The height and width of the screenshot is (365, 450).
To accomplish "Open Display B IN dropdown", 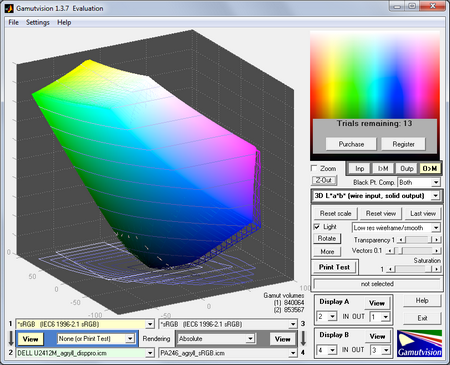I will [x=326, y=350].
